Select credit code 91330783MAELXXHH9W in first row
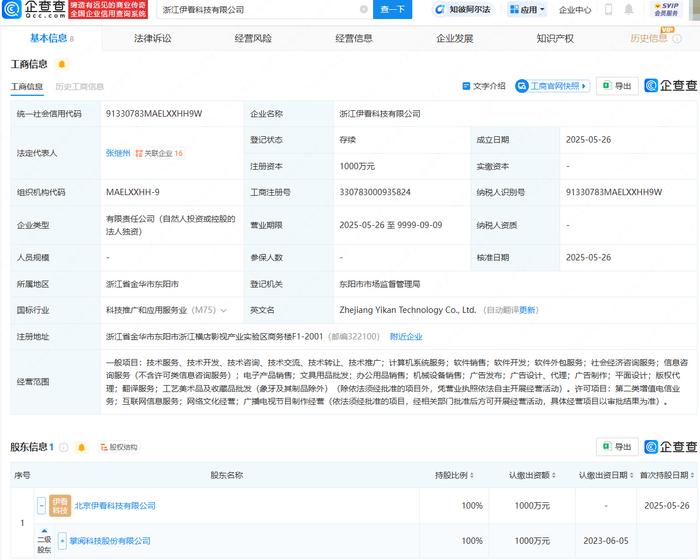700x560 pixels. (x=154, y=113)
